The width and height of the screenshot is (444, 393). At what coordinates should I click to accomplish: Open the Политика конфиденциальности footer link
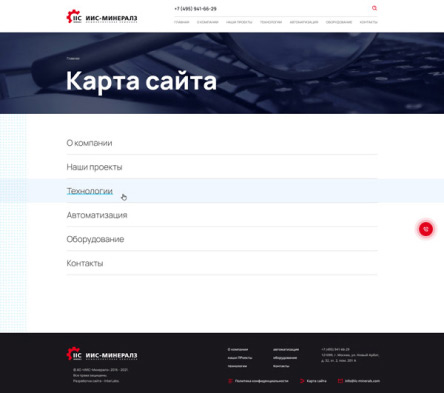coord(261,381)
